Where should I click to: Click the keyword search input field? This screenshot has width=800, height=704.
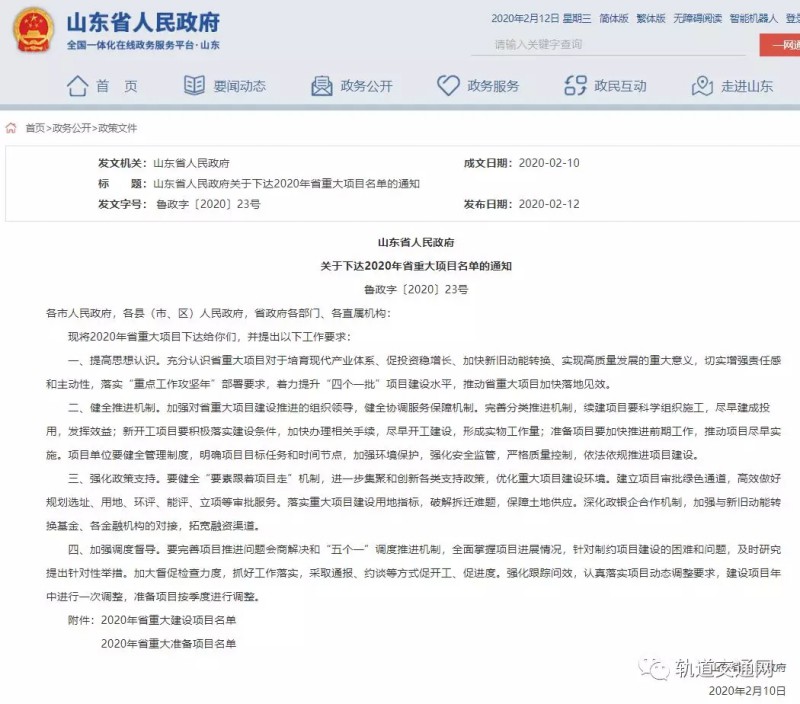tap(620, 44)
